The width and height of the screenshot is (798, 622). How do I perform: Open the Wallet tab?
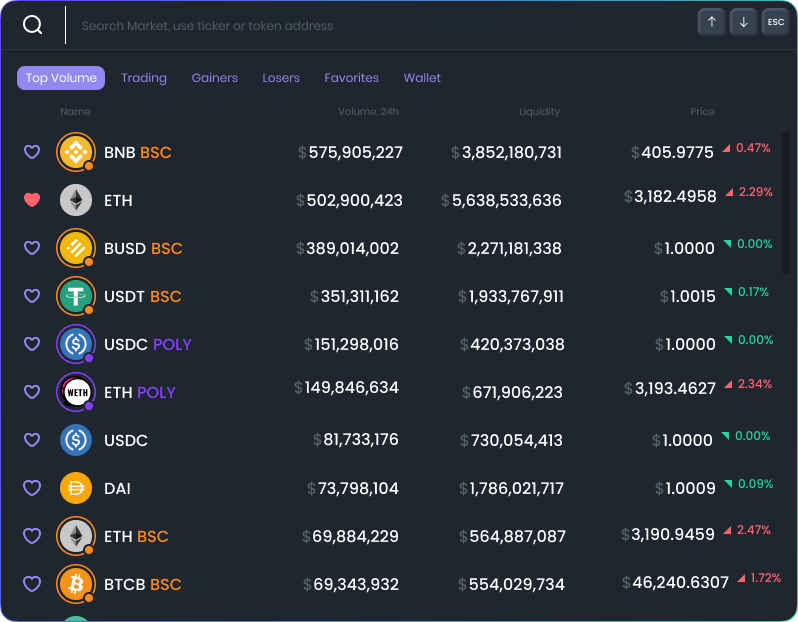(x=422, y=78)
